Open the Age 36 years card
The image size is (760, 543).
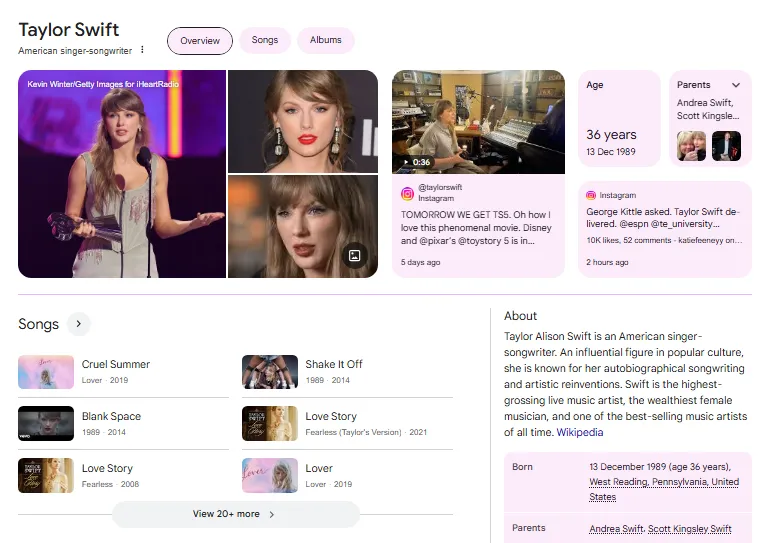coord(619,119)
